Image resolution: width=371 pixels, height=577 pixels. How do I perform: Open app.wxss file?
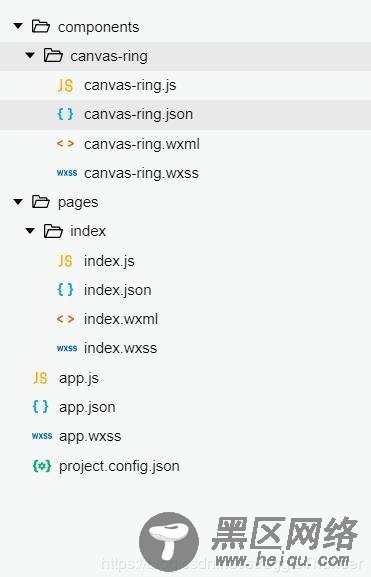coord(90,436)
